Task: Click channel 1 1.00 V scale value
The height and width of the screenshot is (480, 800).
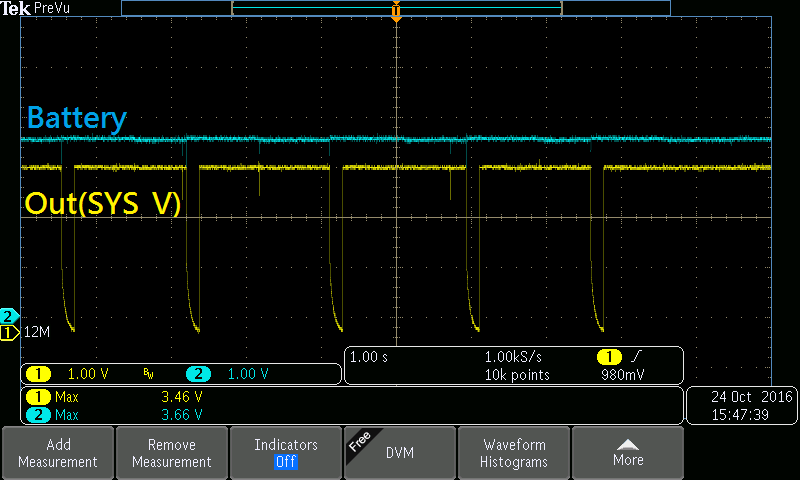Action: click(x=88, y=374)
